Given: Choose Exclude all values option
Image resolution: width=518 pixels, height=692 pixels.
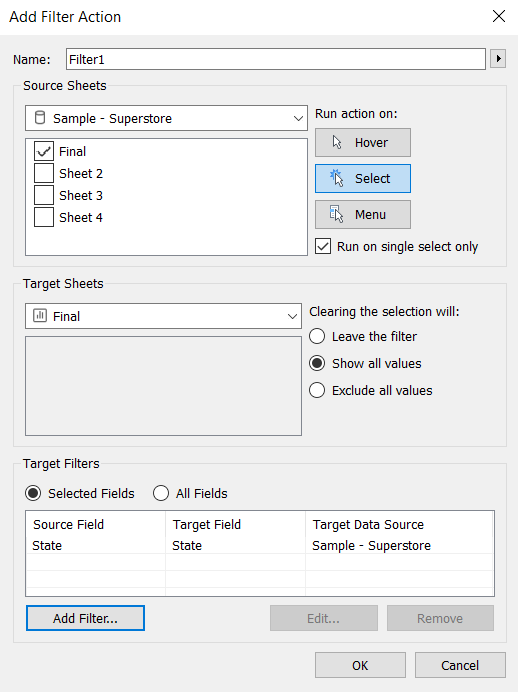Looking at the screenshot, I should 317,390.
